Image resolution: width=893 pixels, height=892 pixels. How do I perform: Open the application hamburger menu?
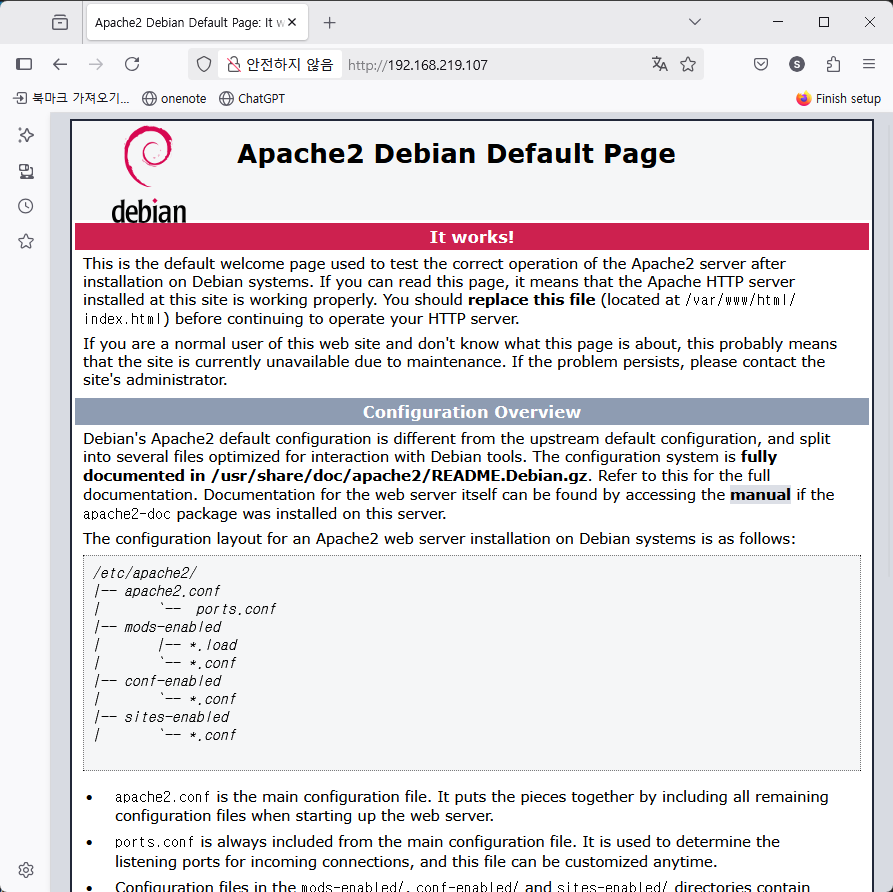[x=869, y=64]
